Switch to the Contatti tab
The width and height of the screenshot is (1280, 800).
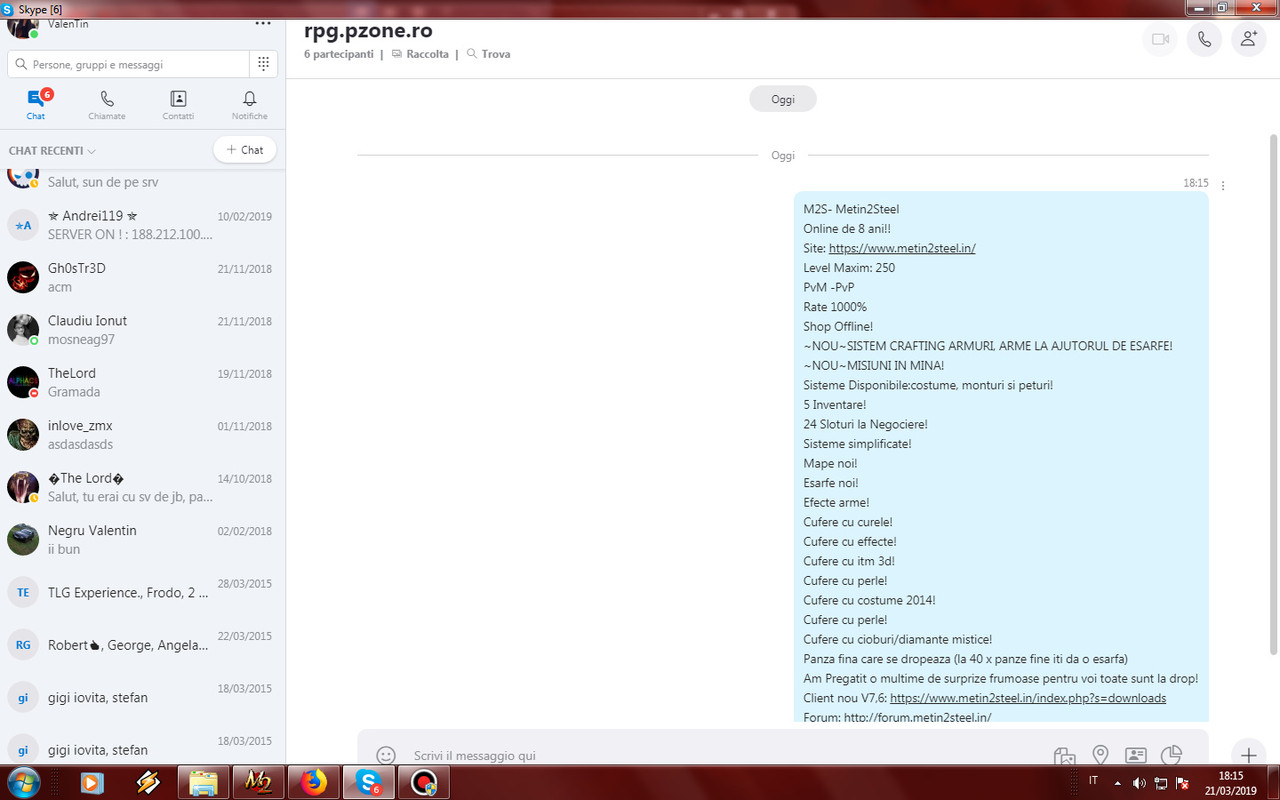pos(178,104)
